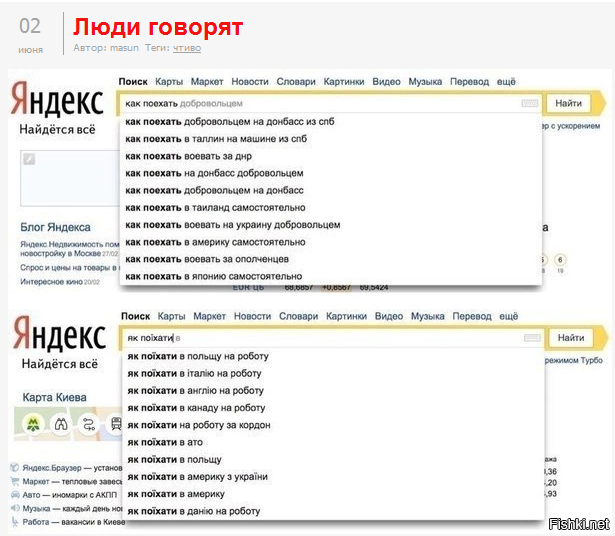Expand the ещё menu in bottom Yandex bar
The image size is (615, 536).
(508, 316)
